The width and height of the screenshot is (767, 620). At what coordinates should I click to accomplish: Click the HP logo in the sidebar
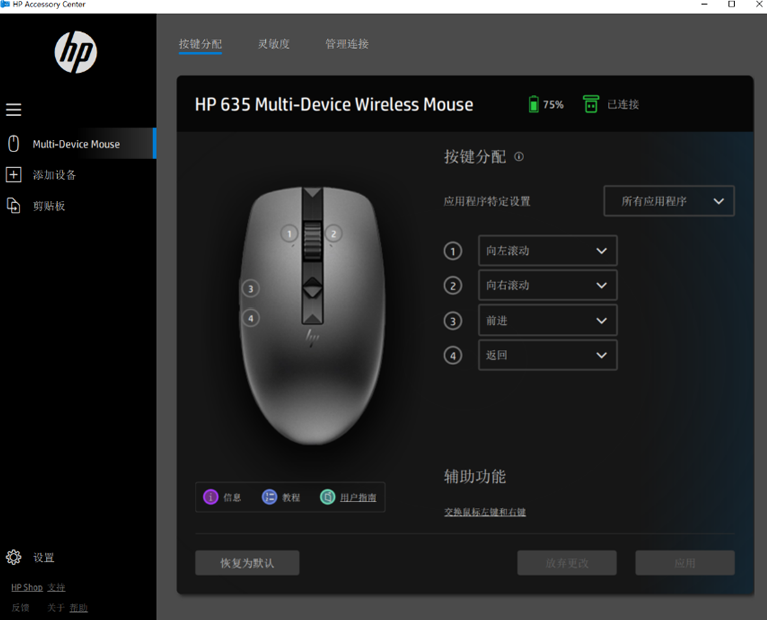(x=76, y=52)
